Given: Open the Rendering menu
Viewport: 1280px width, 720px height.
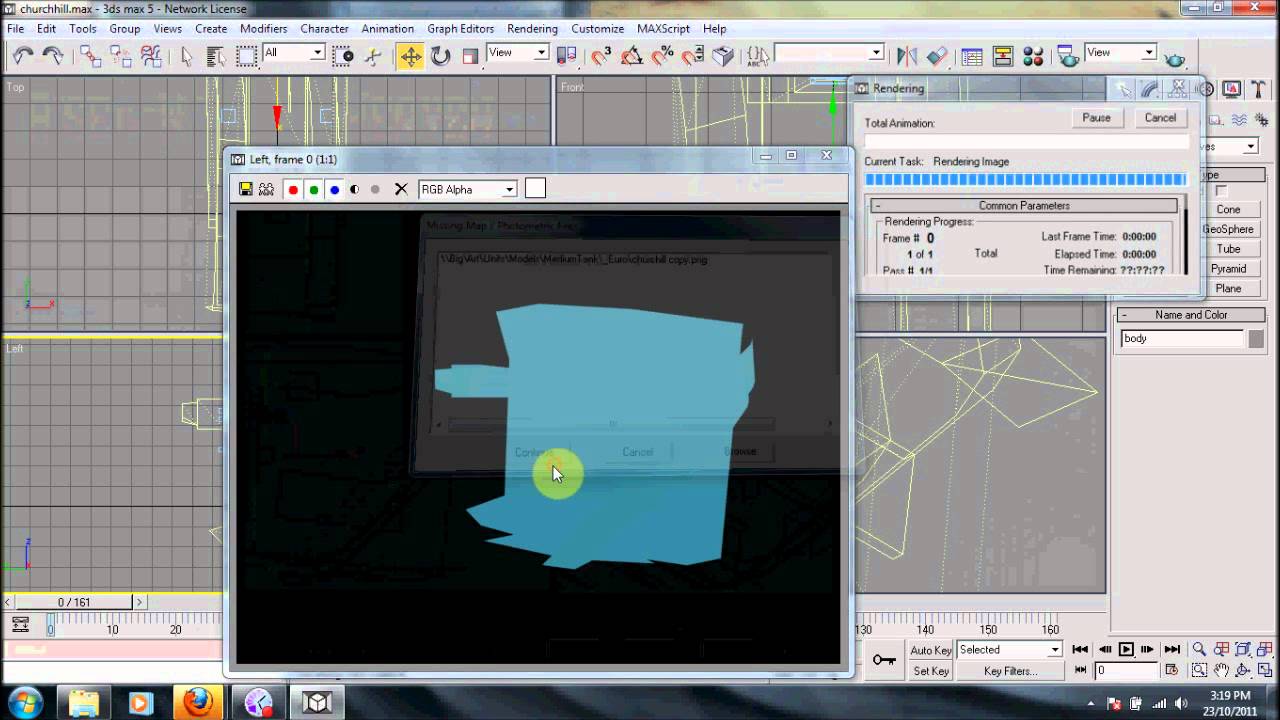Looking at the screenshot, I should tap(532, 29).
